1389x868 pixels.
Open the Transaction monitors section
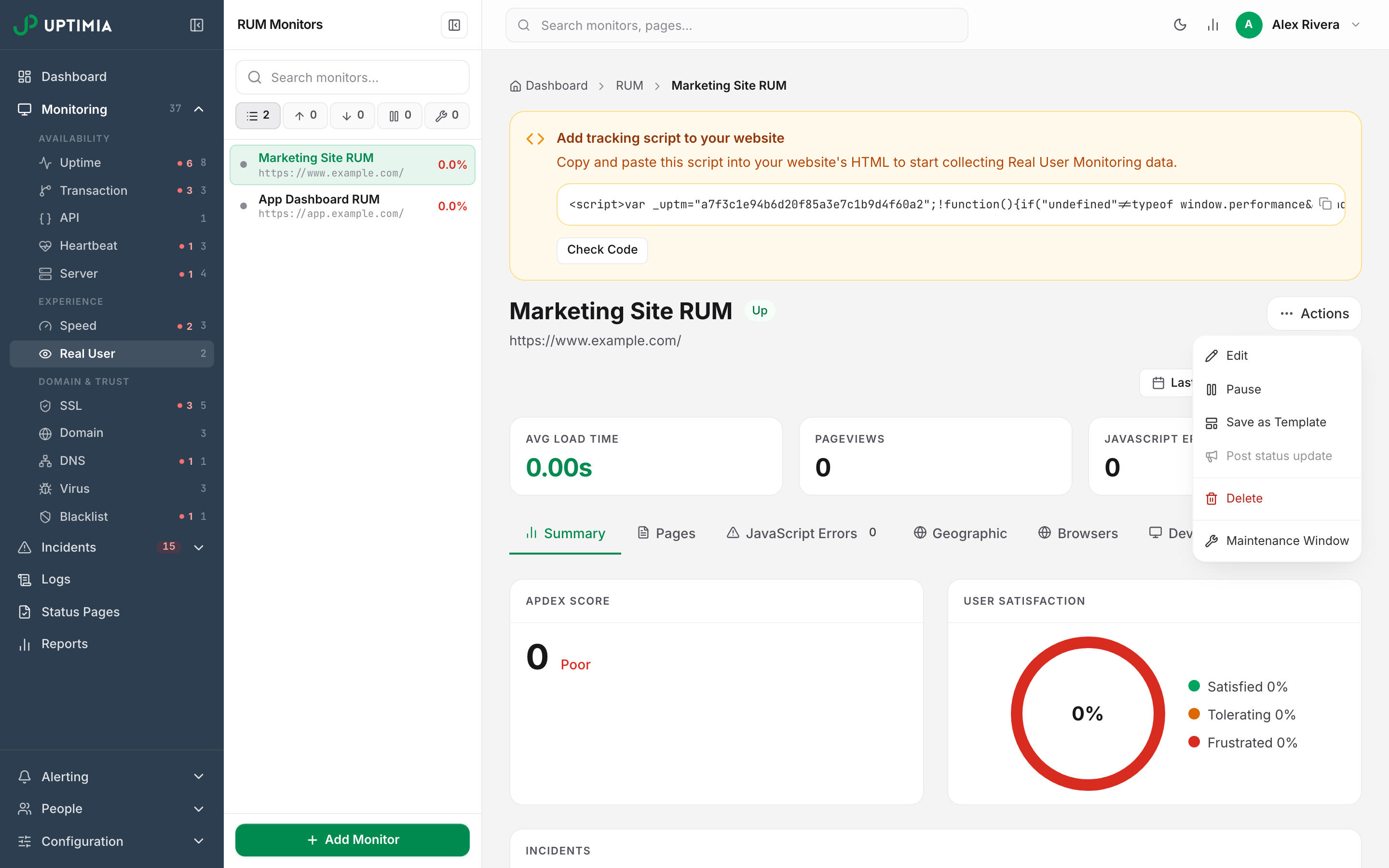tap(112, 190)
